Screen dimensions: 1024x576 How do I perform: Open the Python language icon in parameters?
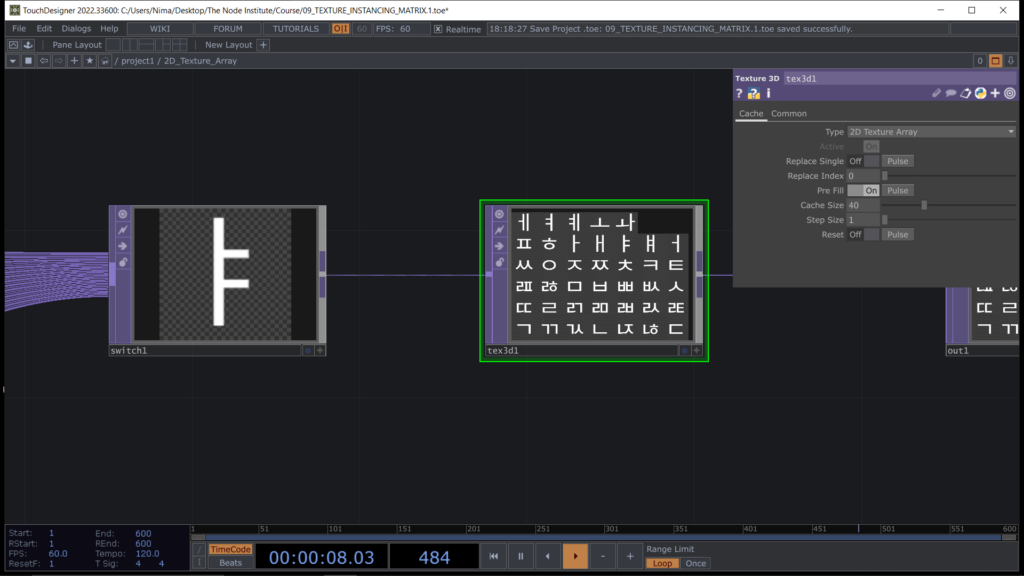980,94
